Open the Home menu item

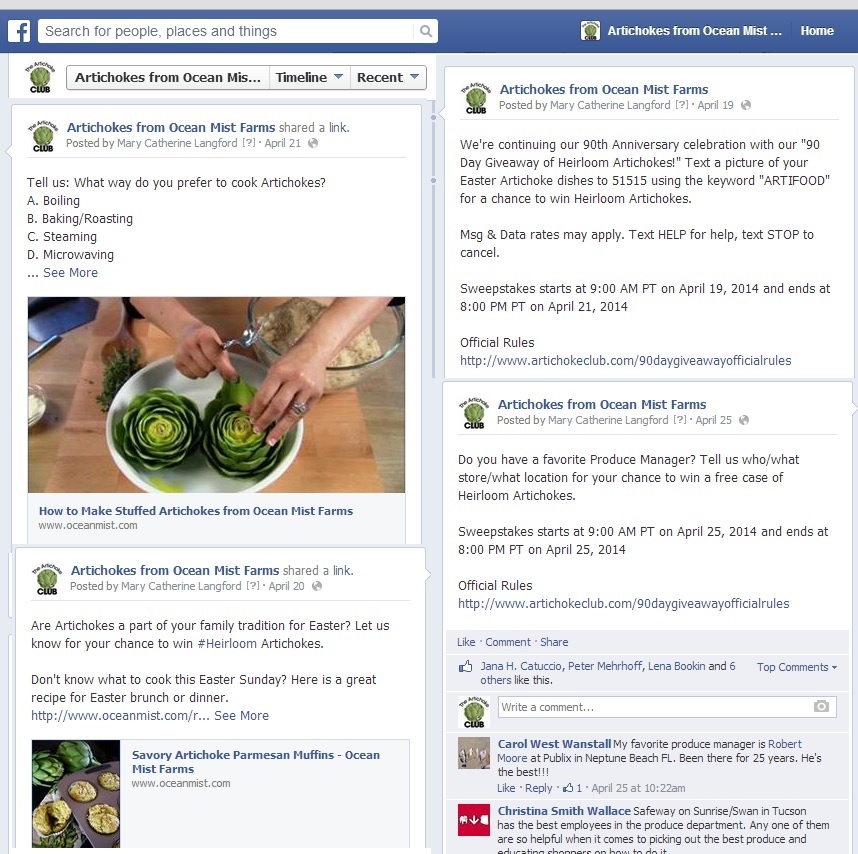click(817, 31)
